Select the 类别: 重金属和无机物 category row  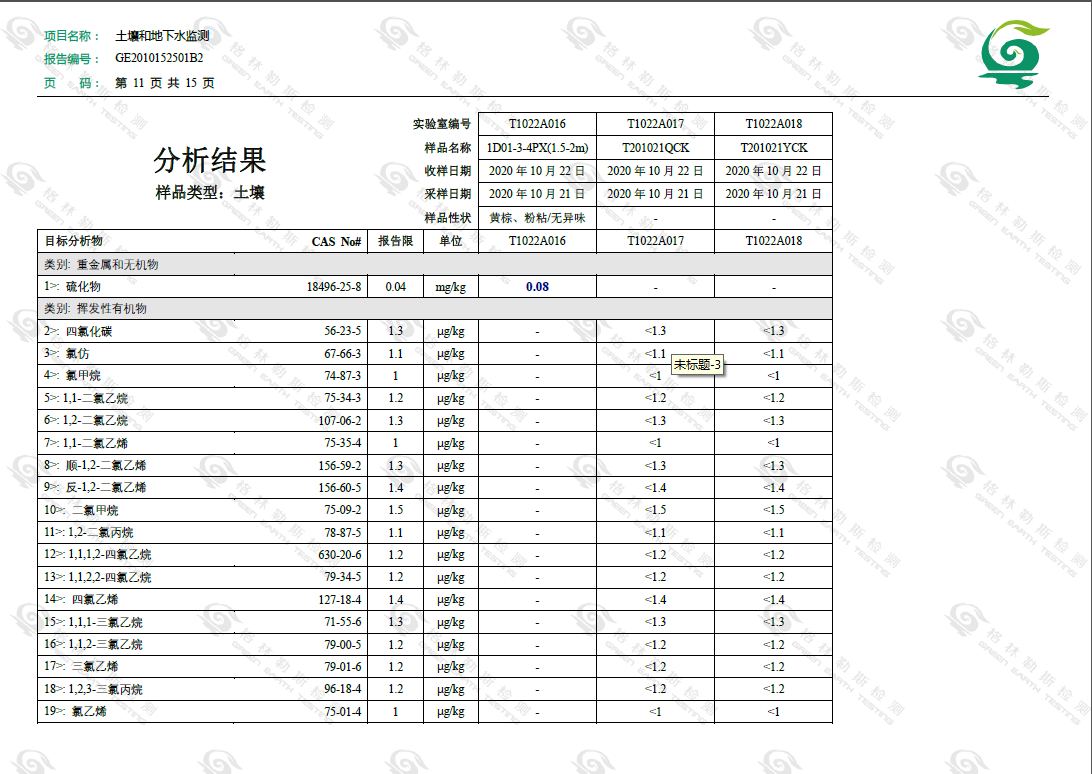tap(102, 265)
